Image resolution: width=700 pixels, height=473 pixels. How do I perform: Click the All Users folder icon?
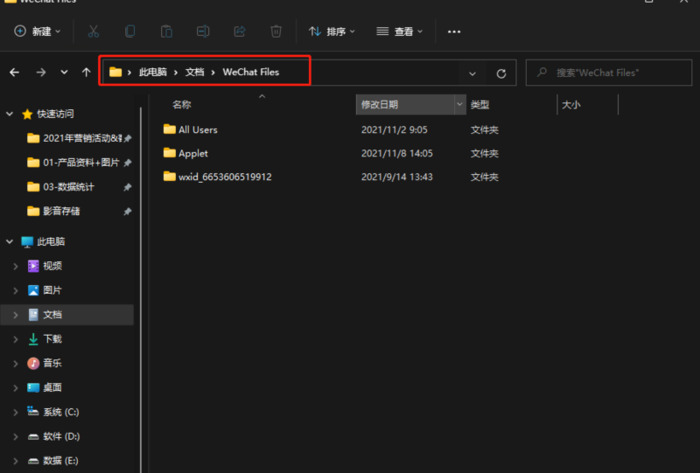tap(170, 129)
